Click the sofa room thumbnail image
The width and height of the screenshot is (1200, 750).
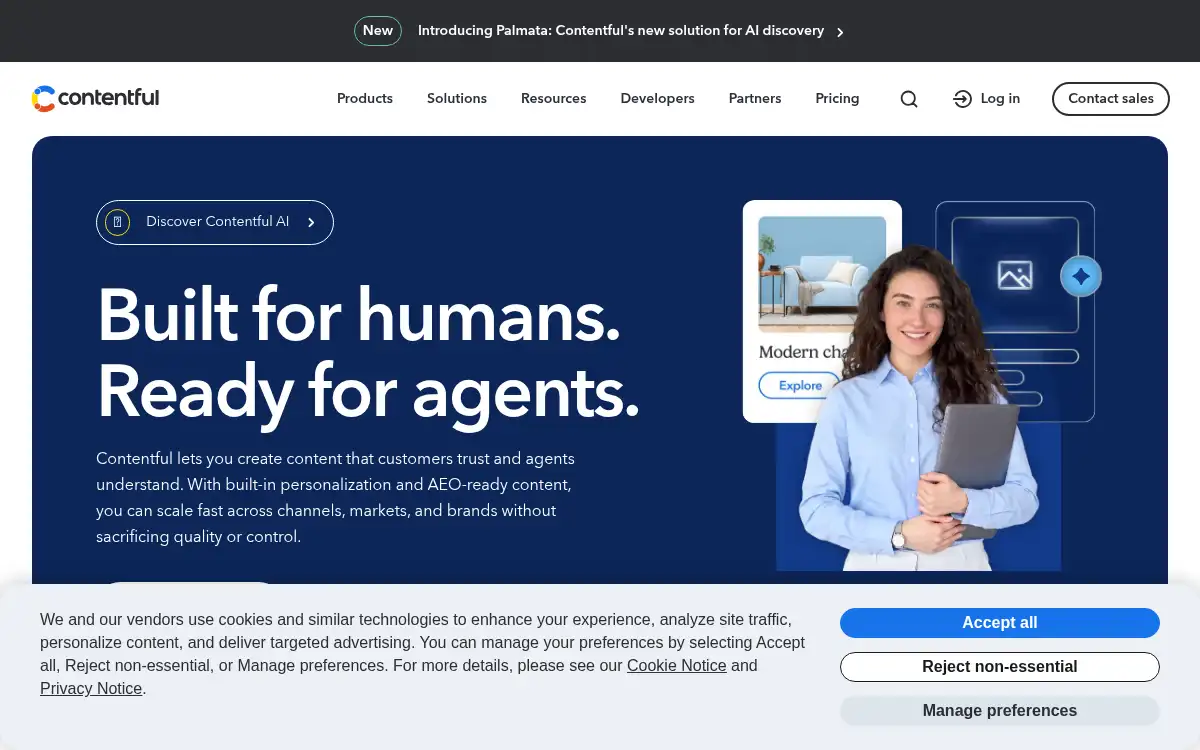(822, 274)
